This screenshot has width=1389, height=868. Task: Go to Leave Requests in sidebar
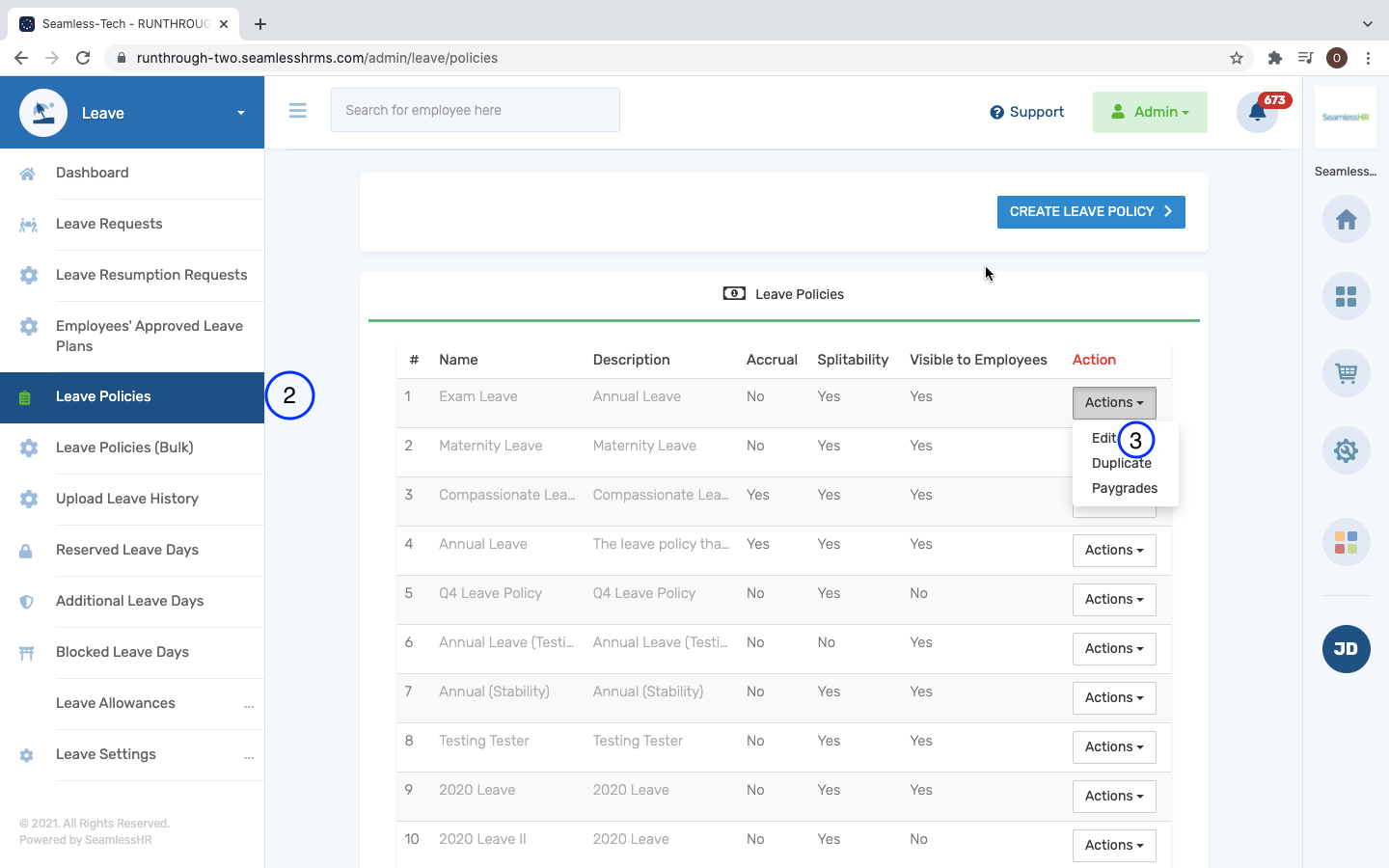click(109, 224)
